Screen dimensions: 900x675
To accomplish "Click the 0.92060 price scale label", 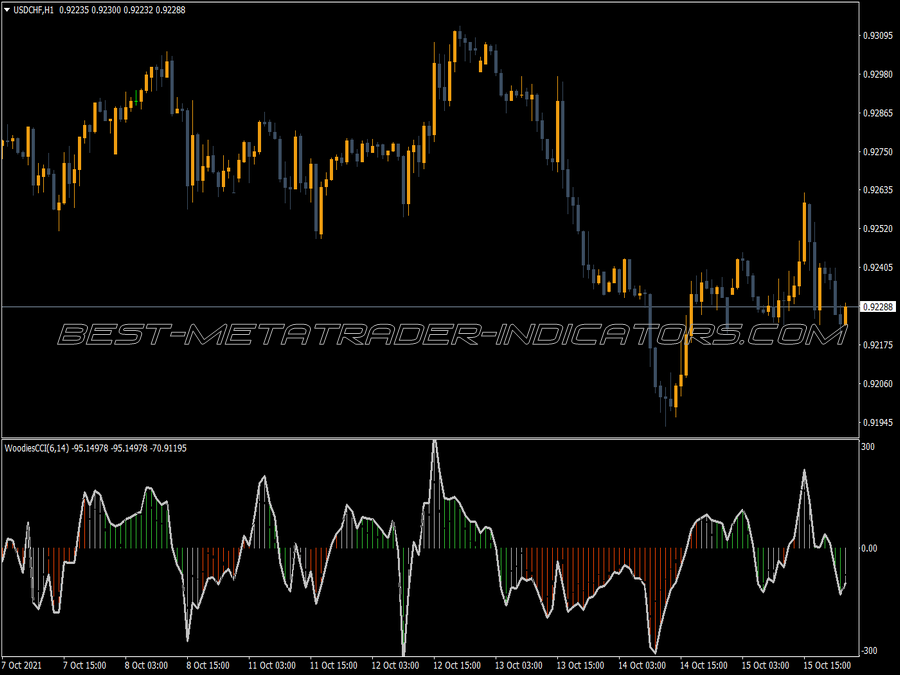I will [x=878, y=383].
